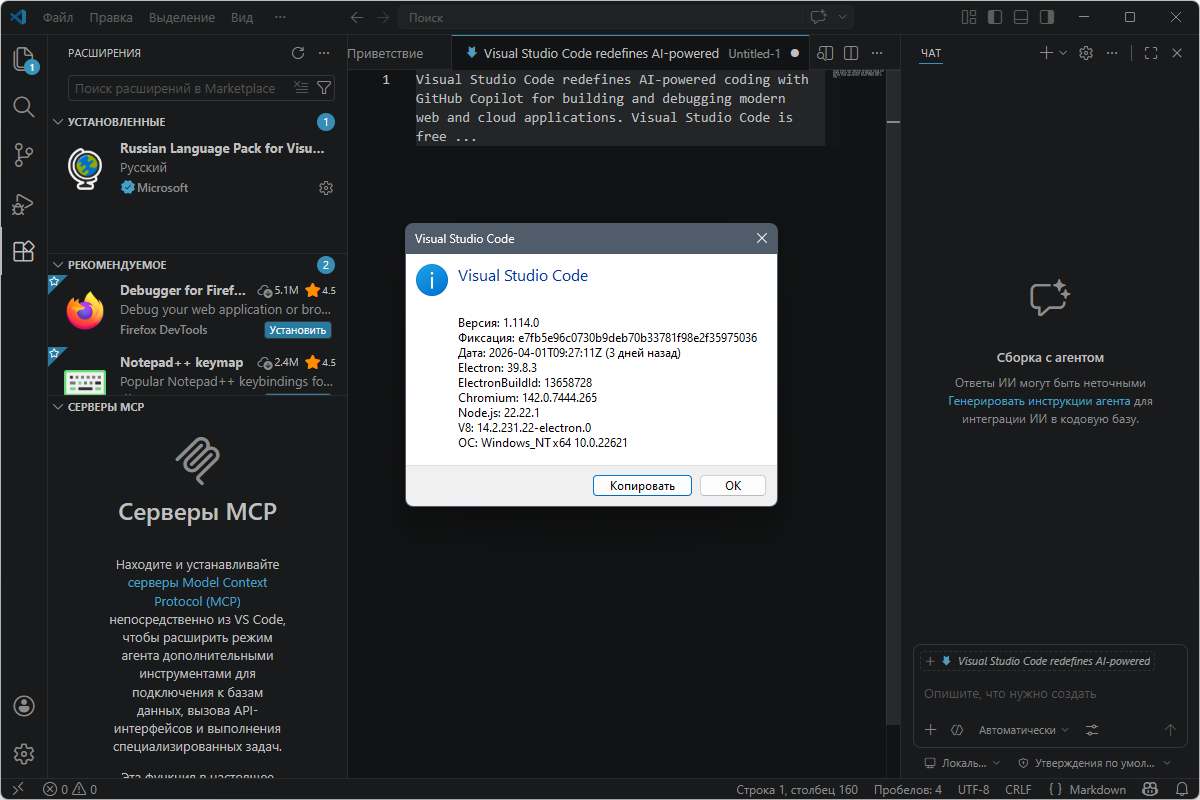This screenshot has width=1200, height=800.
Task: Open Source Control view icon
Action: click(x=24, y=155)
